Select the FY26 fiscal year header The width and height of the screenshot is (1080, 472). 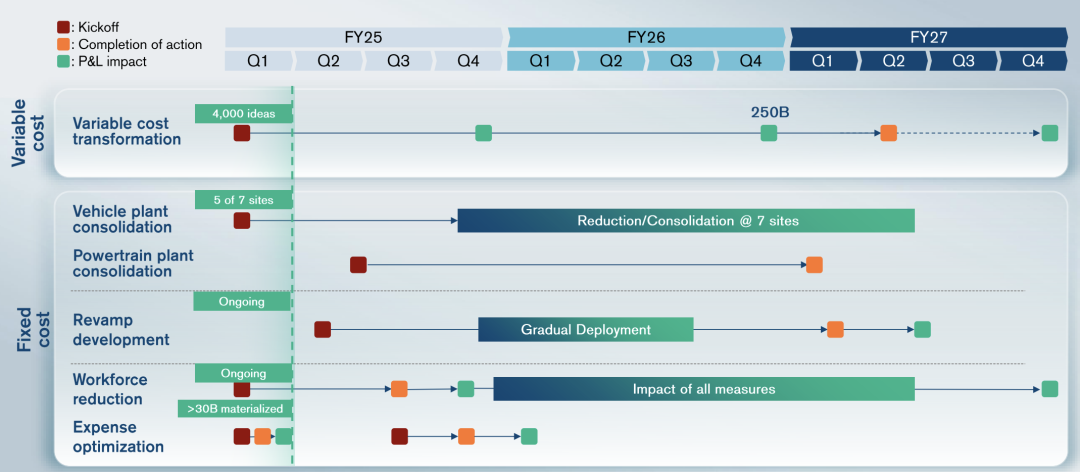point(647,38)
